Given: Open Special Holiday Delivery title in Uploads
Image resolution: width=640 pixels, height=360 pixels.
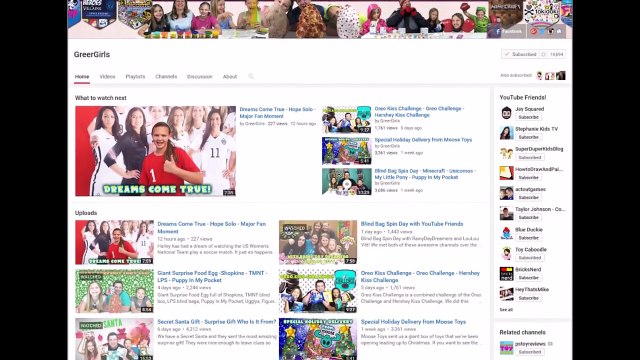Looking at the screenshot, I should [413, 322].
